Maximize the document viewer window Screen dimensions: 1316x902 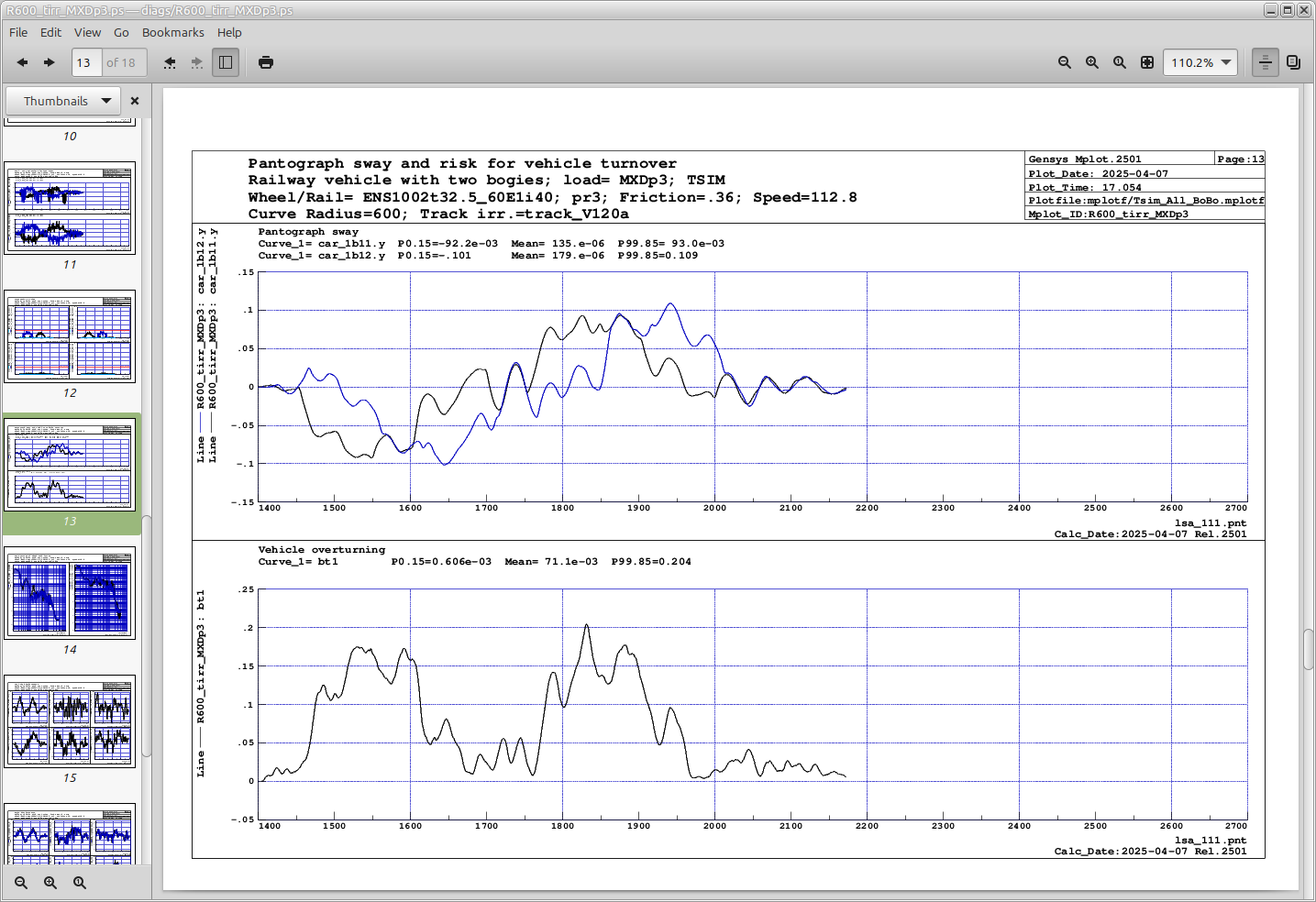click(1288, 10)
